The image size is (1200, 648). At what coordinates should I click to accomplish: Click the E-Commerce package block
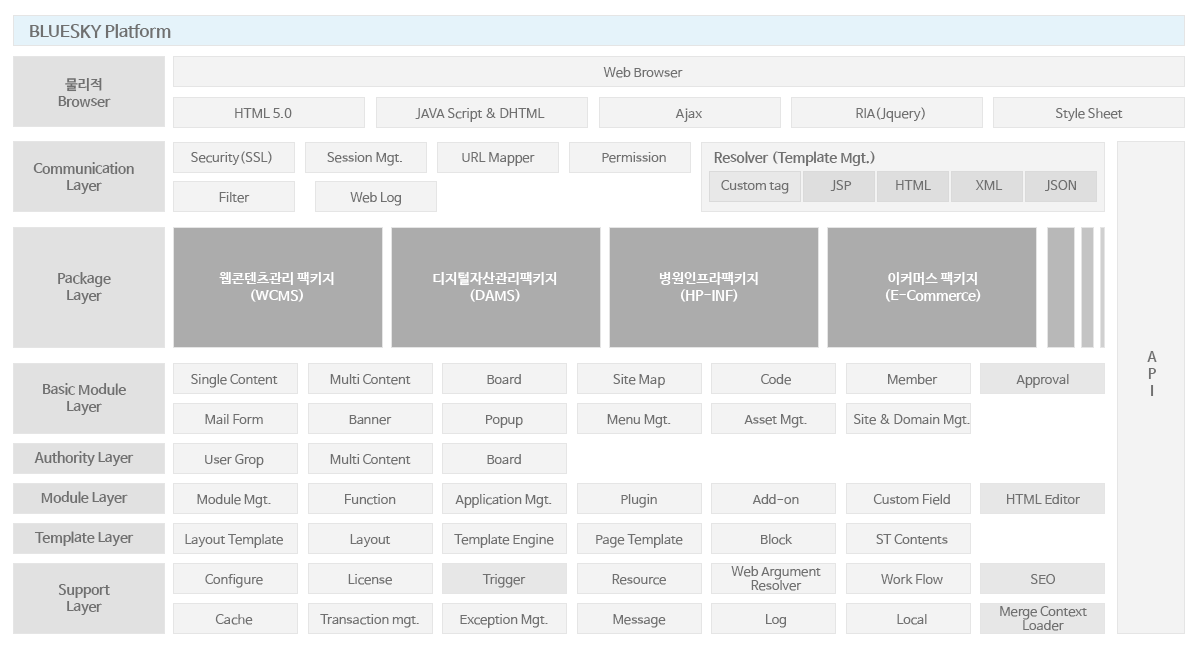pos(932,287)
